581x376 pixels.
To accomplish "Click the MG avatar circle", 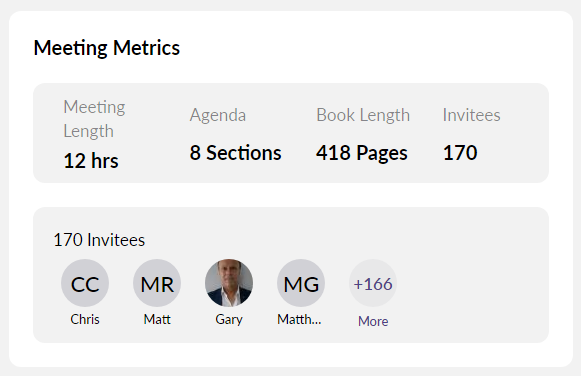I will point(301,283).
